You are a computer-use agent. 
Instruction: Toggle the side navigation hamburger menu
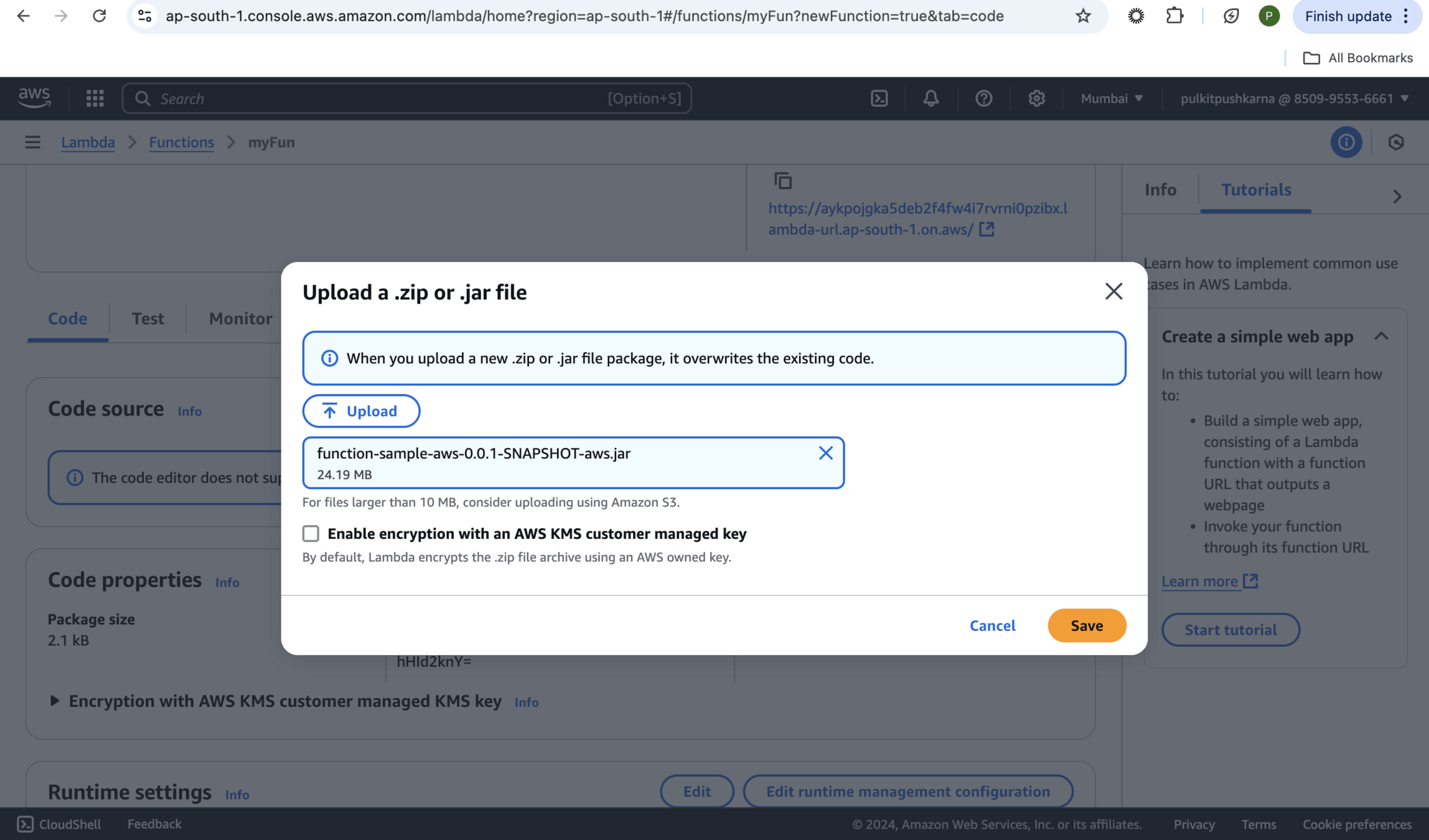(32, 142)
